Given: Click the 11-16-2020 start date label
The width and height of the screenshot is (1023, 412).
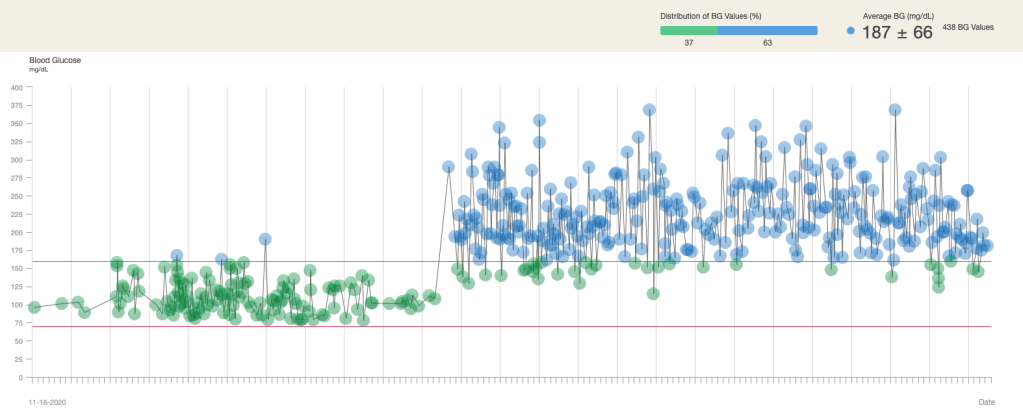Looking at the screenshot, I should pyautogui.click(x=47, y=401).
